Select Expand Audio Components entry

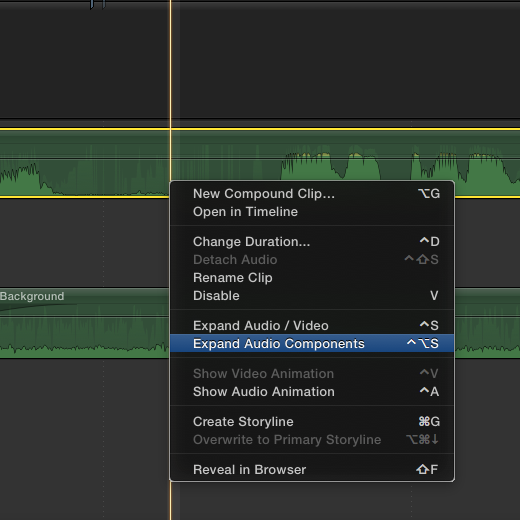click(x=312, y=343)
